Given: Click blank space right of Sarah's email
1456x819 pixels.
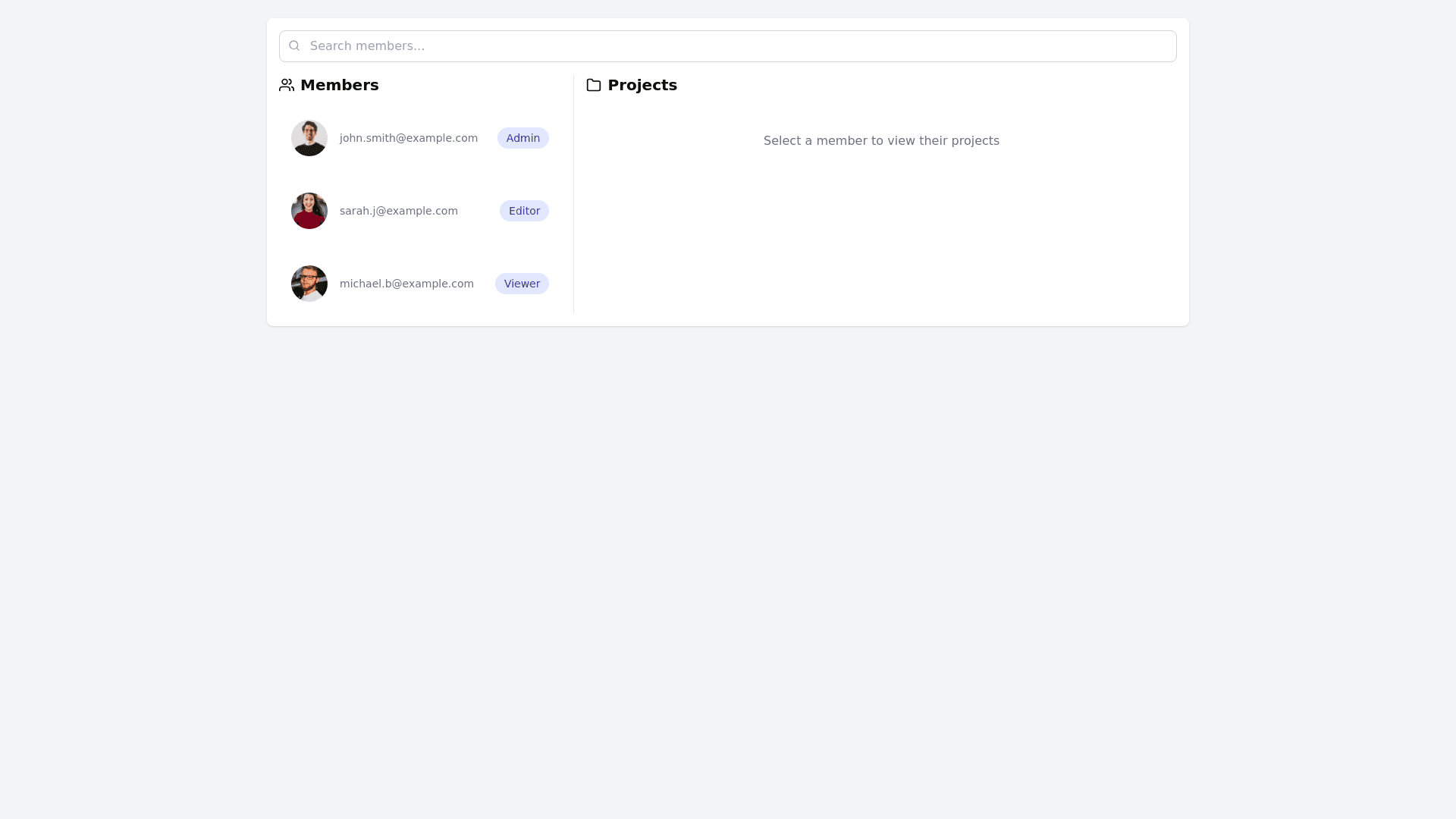Looking at the screenshot, I should click(x=479, y=211).
